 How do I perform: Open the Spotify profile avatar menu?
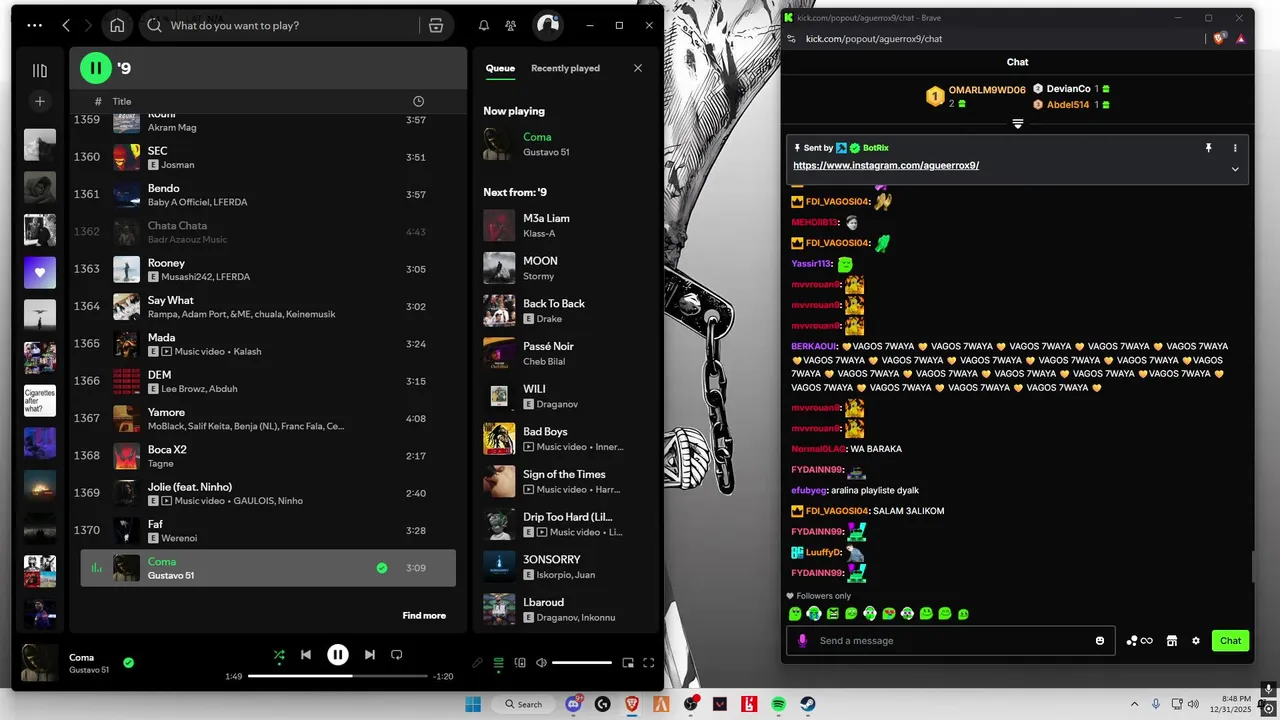point(547,25)
